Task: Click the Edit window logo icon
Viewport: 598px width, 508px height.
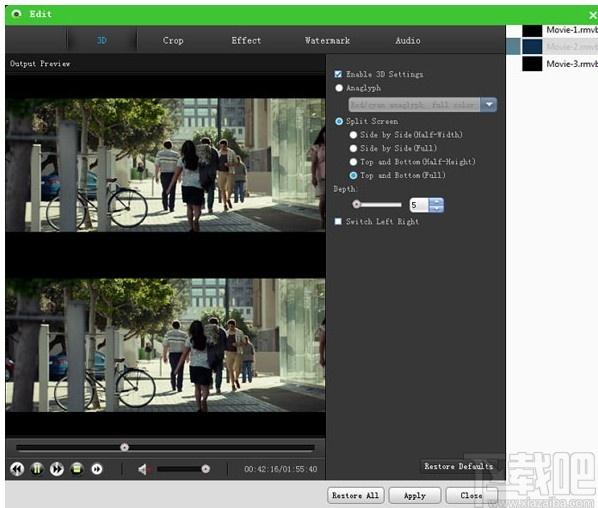Action: (x=16, y=14)
